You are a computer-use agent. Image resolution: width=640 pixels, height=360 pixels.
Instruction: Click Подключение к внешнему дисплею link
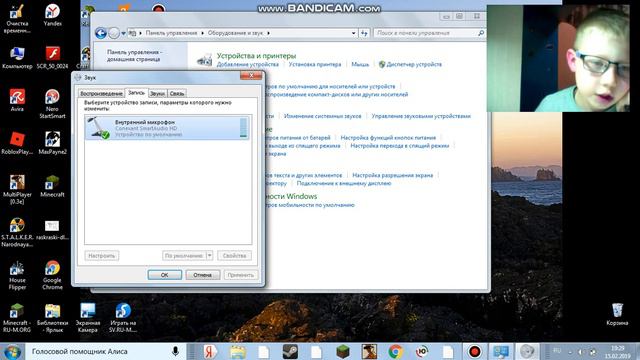tap(344, 184)
